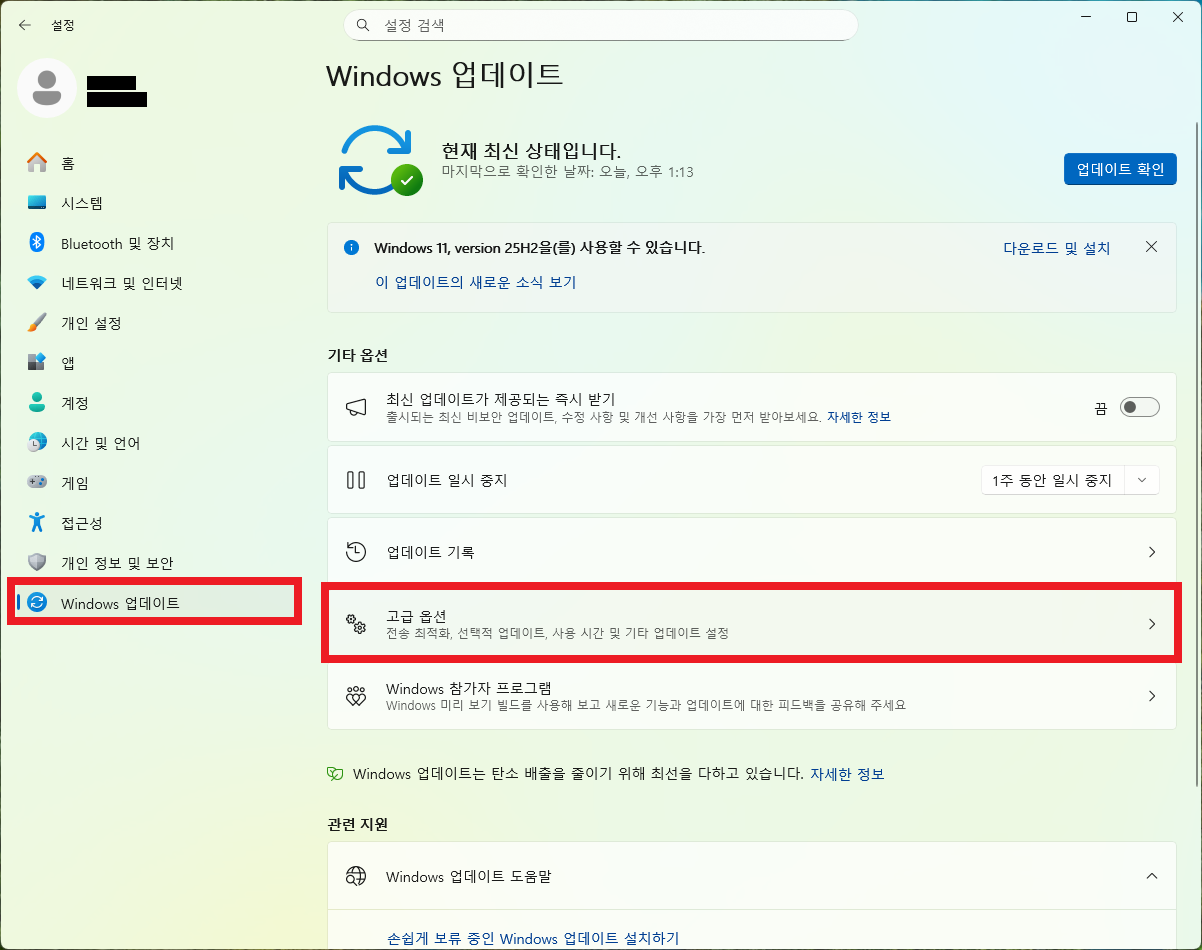Open the 계정 person icon
This screenshot has width=1202, height=950.
37,403
